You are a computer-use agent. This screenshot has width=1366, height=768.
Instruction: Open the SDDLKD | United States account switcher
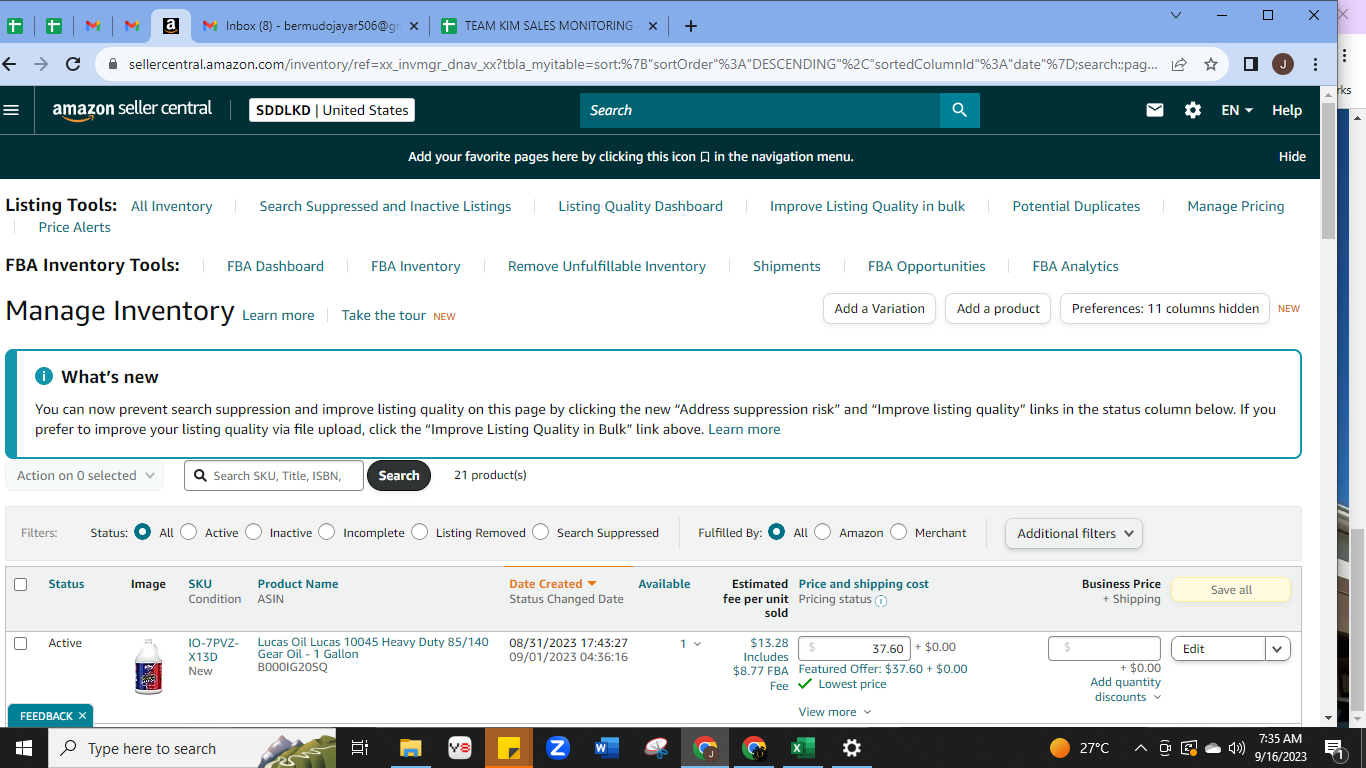(x=332, y=110)
